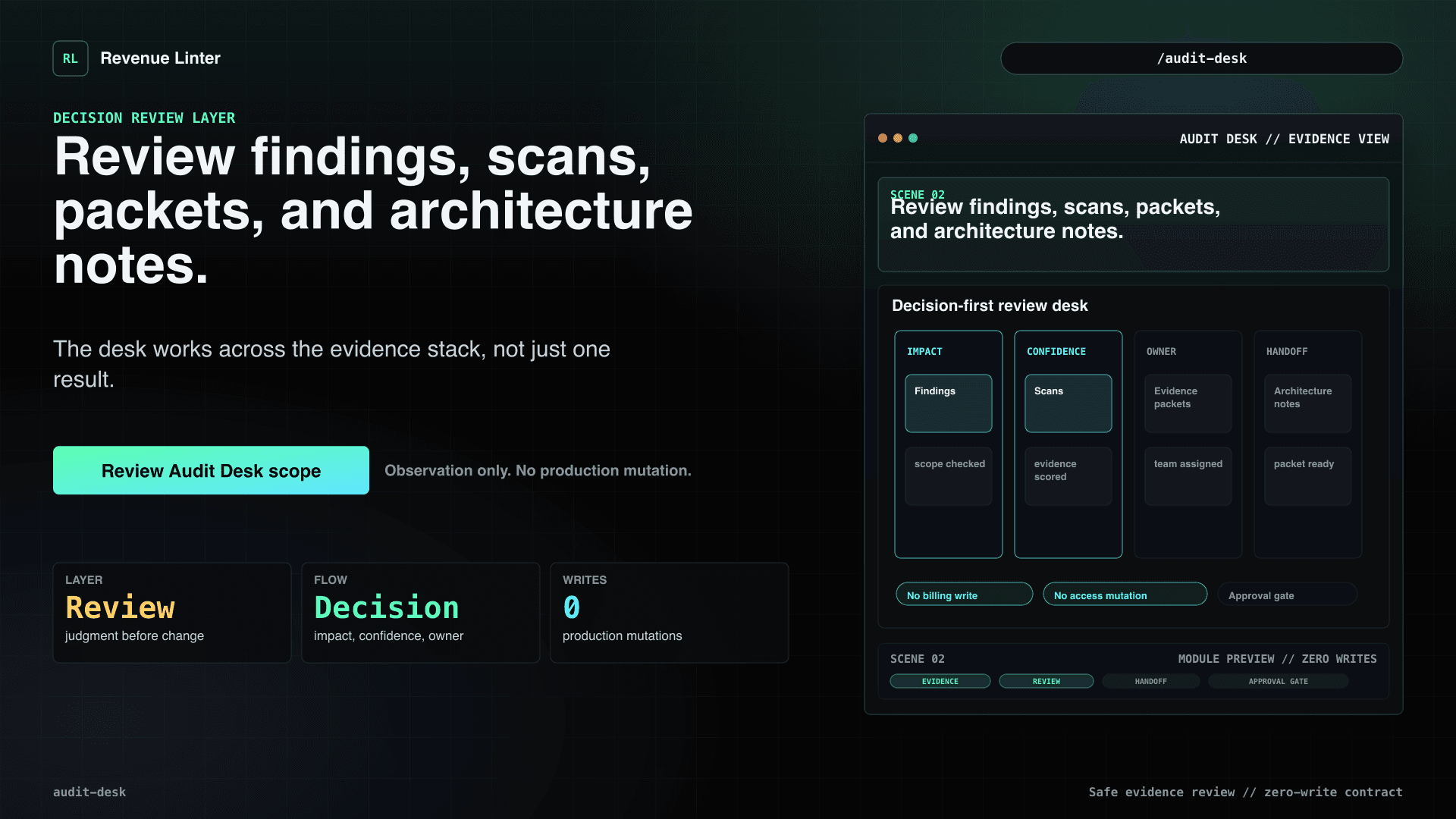Select the Architecture notes card

1307,403
